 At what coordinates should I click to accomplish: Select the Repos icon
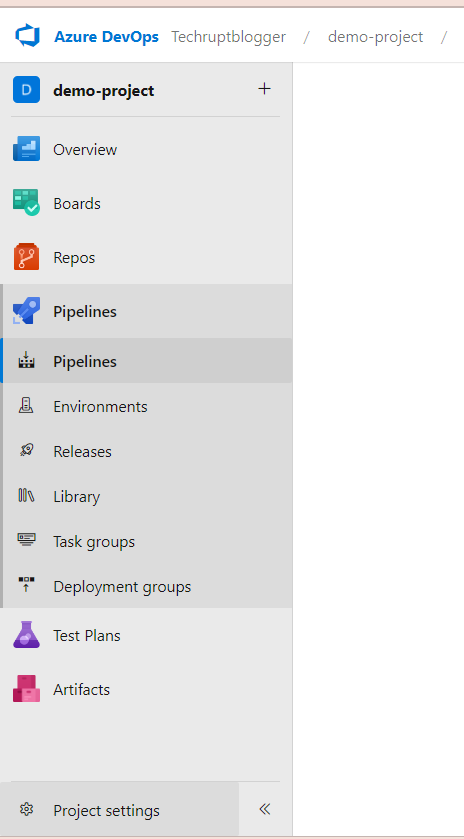(x=26, y=257)
